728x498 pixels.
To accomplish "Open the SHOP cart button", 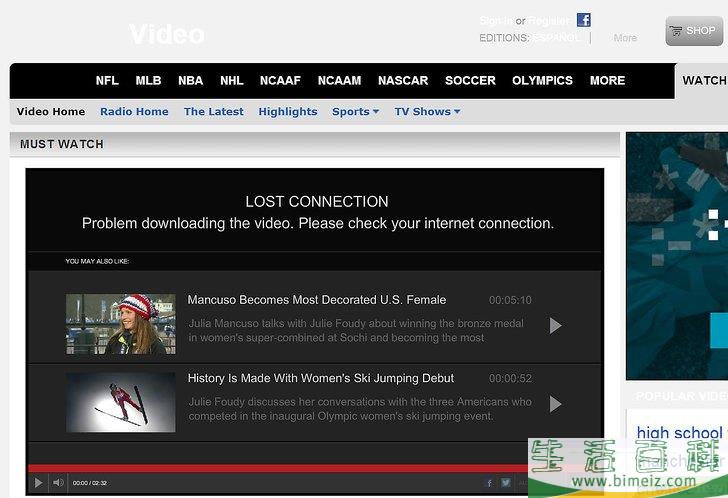I will 693,31.
